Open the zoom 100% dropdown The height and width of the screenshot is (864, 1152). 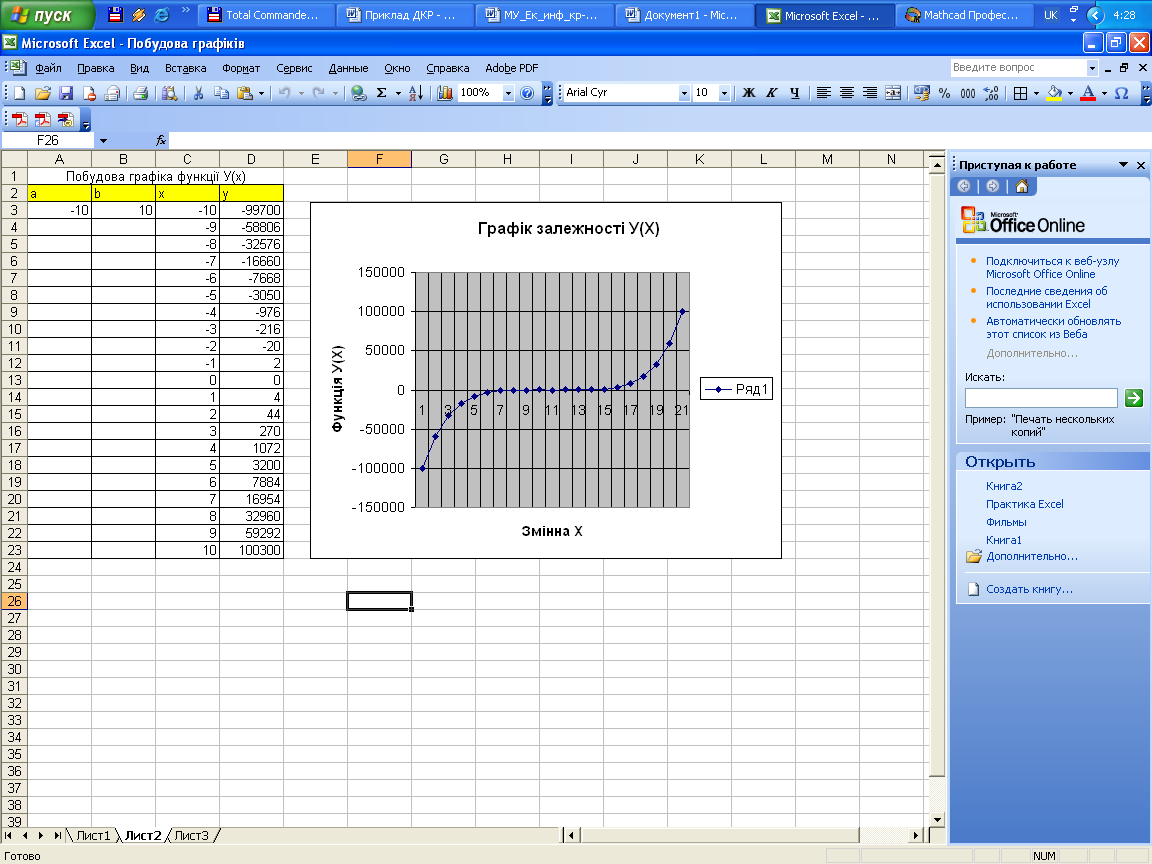click(508, 93)
